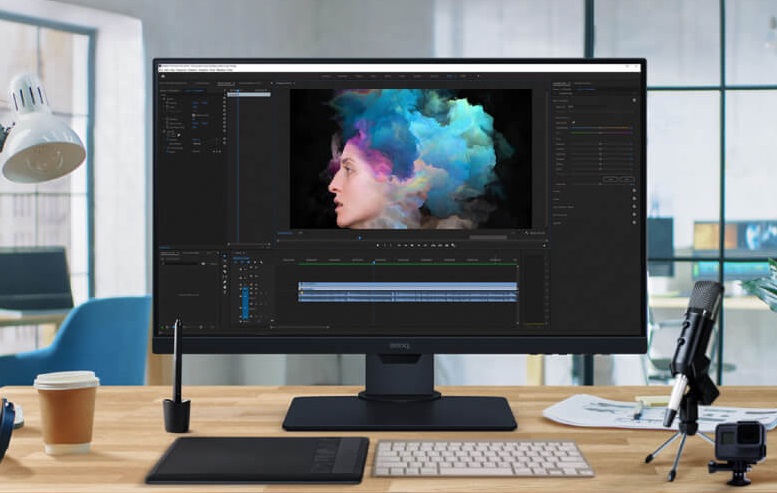
Task: Open Program Monitor settings wrench icon
Action: click(x=526, y=233)
